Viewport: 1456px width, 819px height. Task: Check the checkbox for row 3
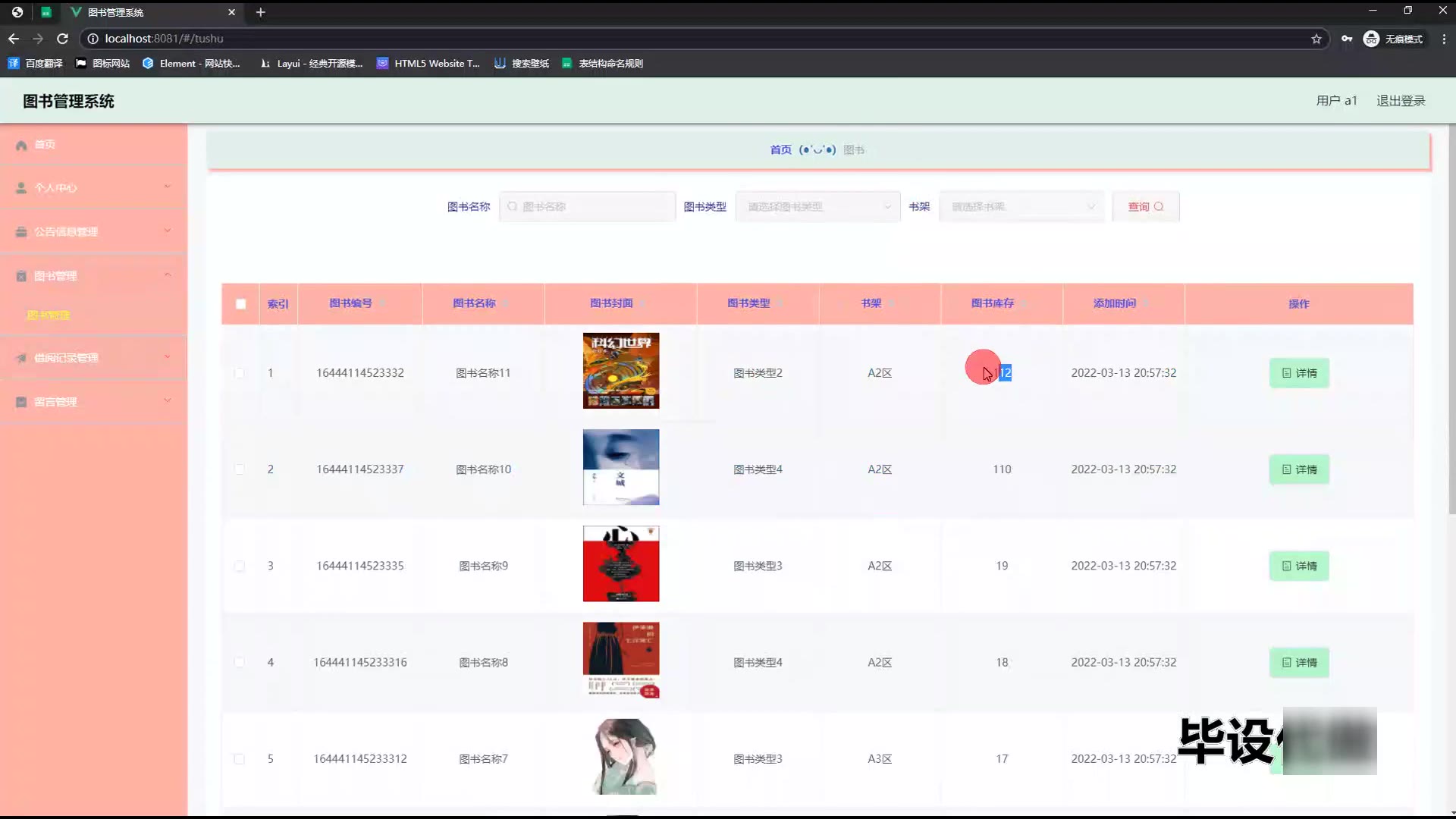click(240, 566)
